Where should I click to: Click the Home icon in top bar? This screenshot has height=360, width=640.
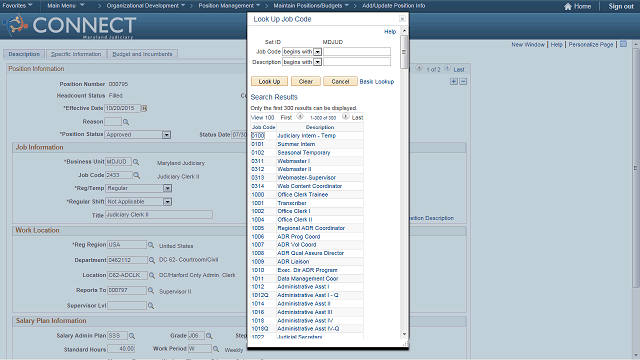pyautogui.click(x=567, y=6)
